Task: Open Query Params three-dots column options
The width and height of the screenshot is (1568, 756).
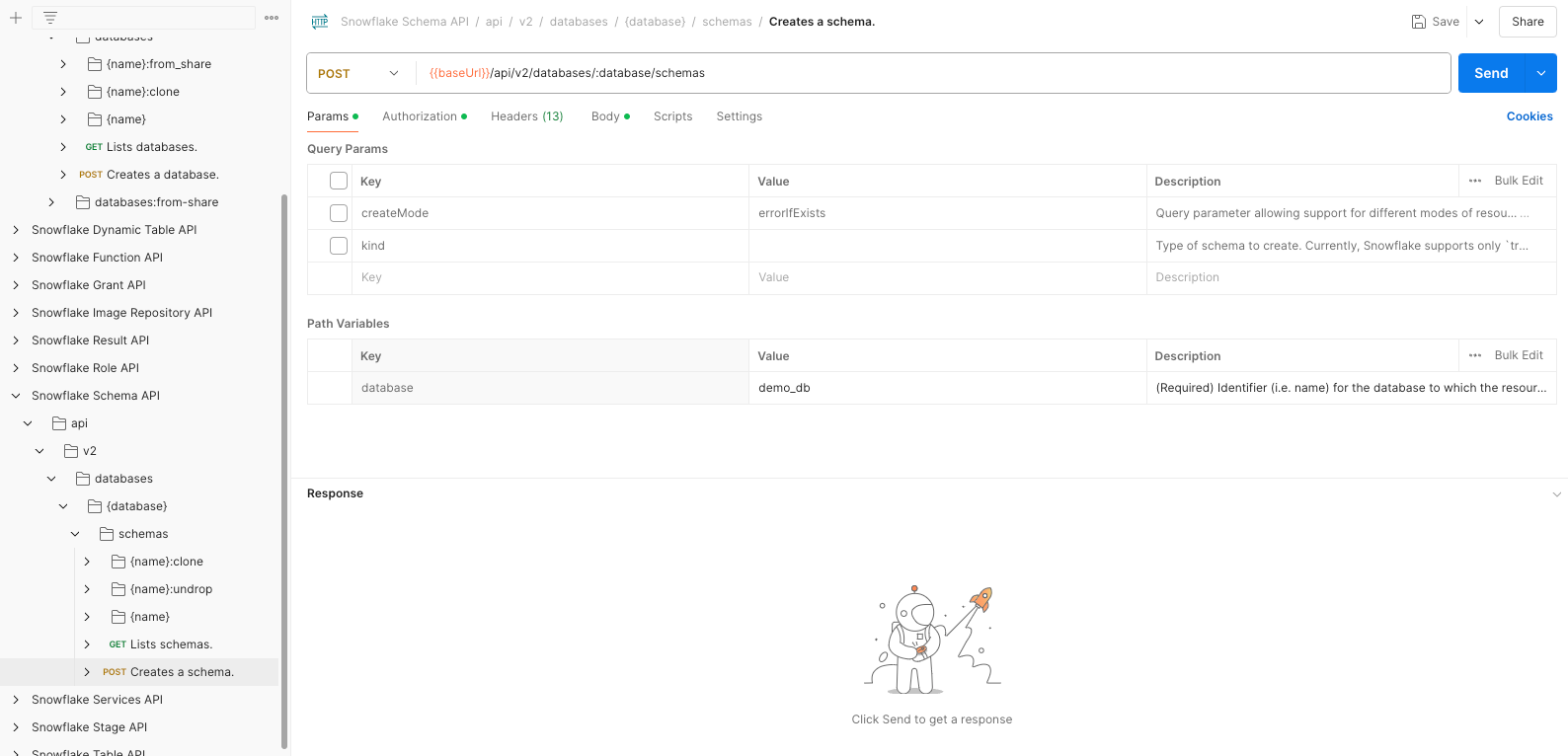Action: (1475, 181)
